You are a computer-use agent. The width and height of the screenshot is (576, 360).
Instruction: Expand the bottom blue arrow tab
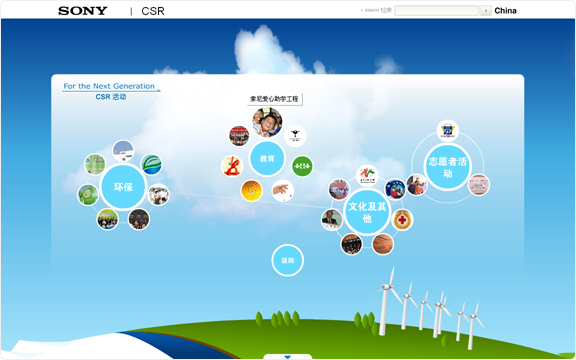click(288, 357)
